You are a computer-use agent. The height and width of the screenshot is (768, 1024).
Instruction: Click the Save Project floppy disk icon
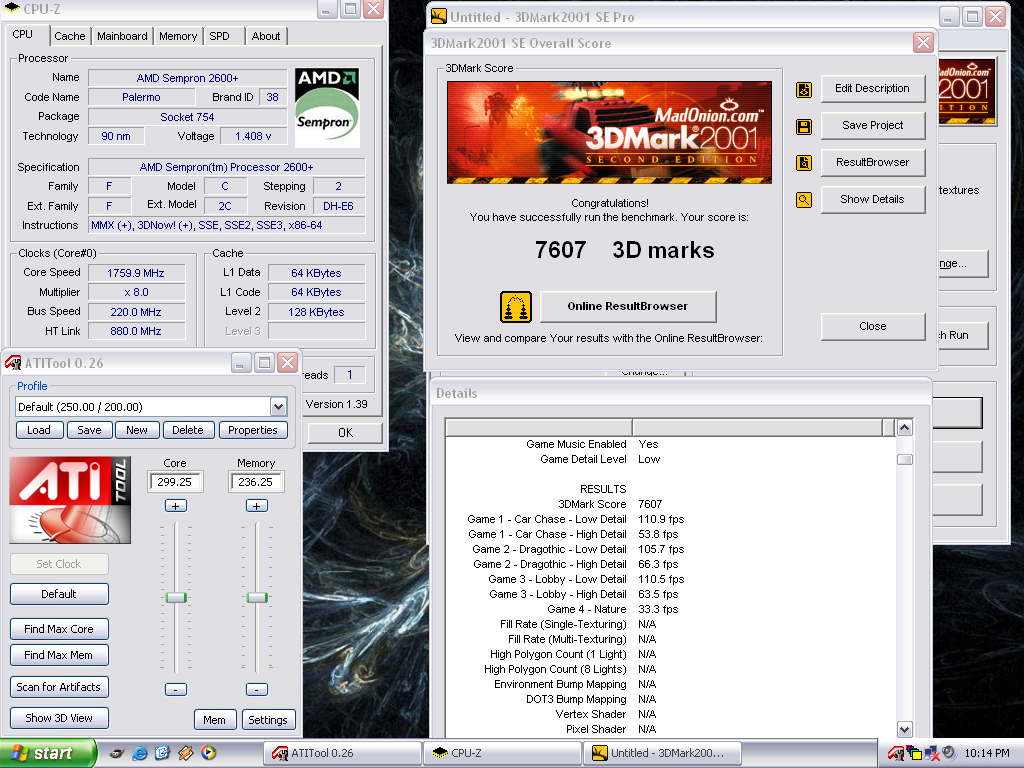[x=804, y=127]
